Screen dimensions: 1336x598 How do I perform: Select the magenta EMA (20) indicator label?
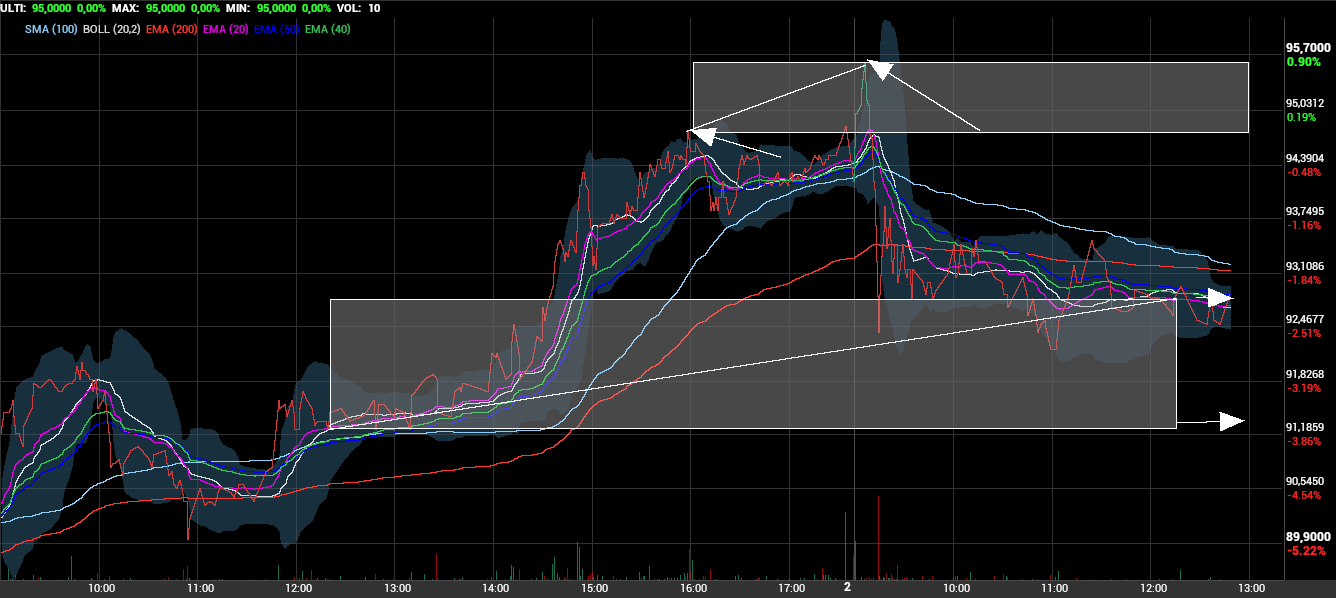tap(225, 29)
